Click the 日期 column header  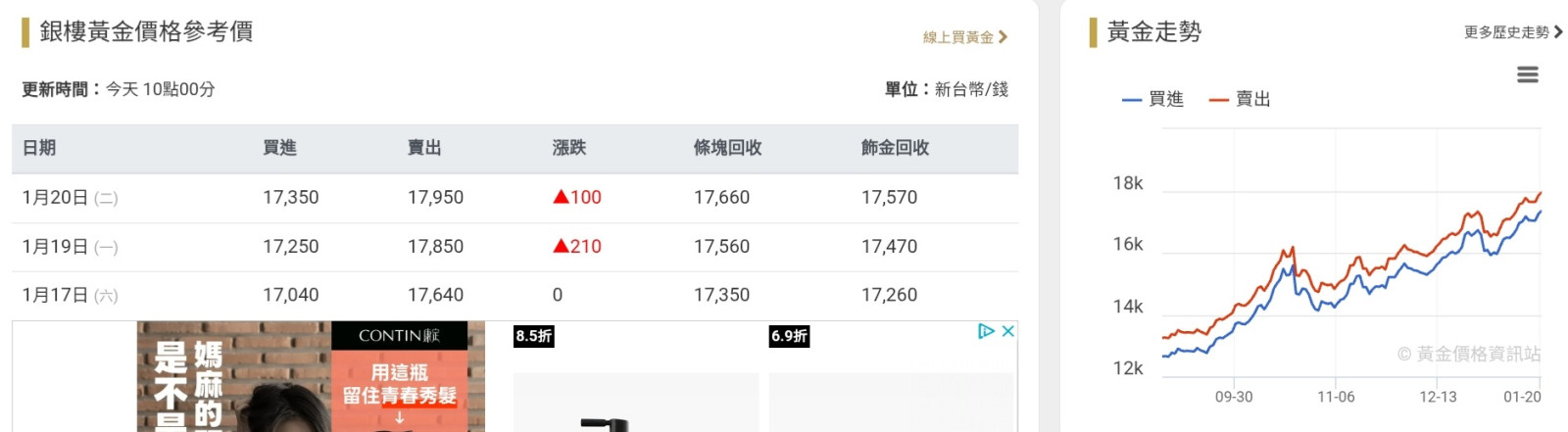pos(39,148)
